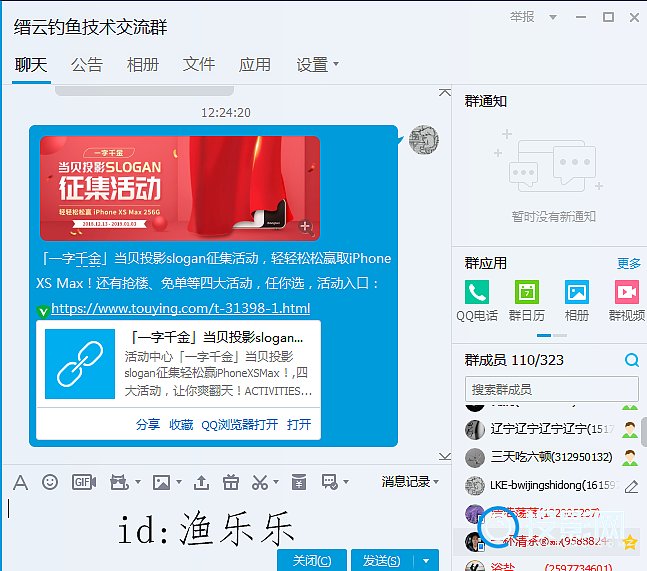This screenshot has width=647, height=571.
Task: Switch to the 文件 tab
Action: pos(199,65)
